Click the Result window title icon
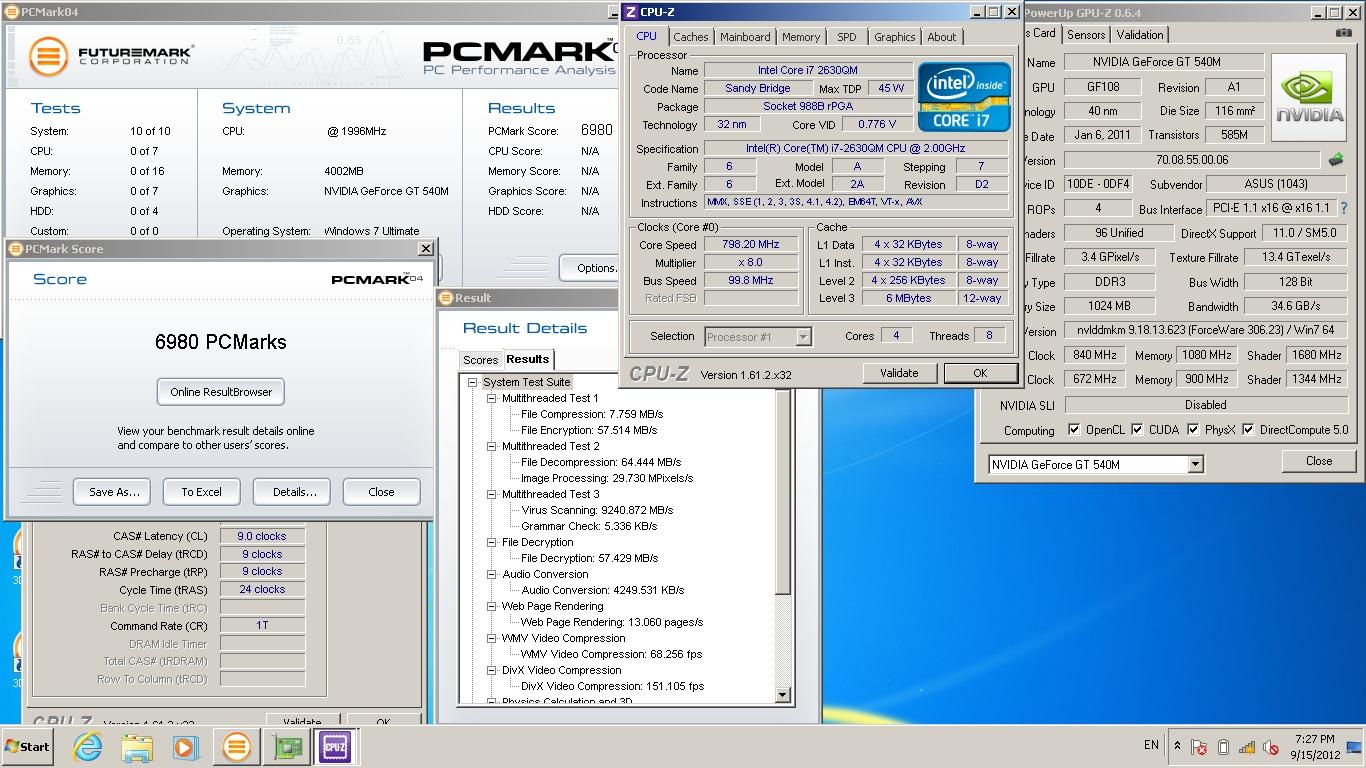Viewport: 1366px width, 768px height. [446, 297]
